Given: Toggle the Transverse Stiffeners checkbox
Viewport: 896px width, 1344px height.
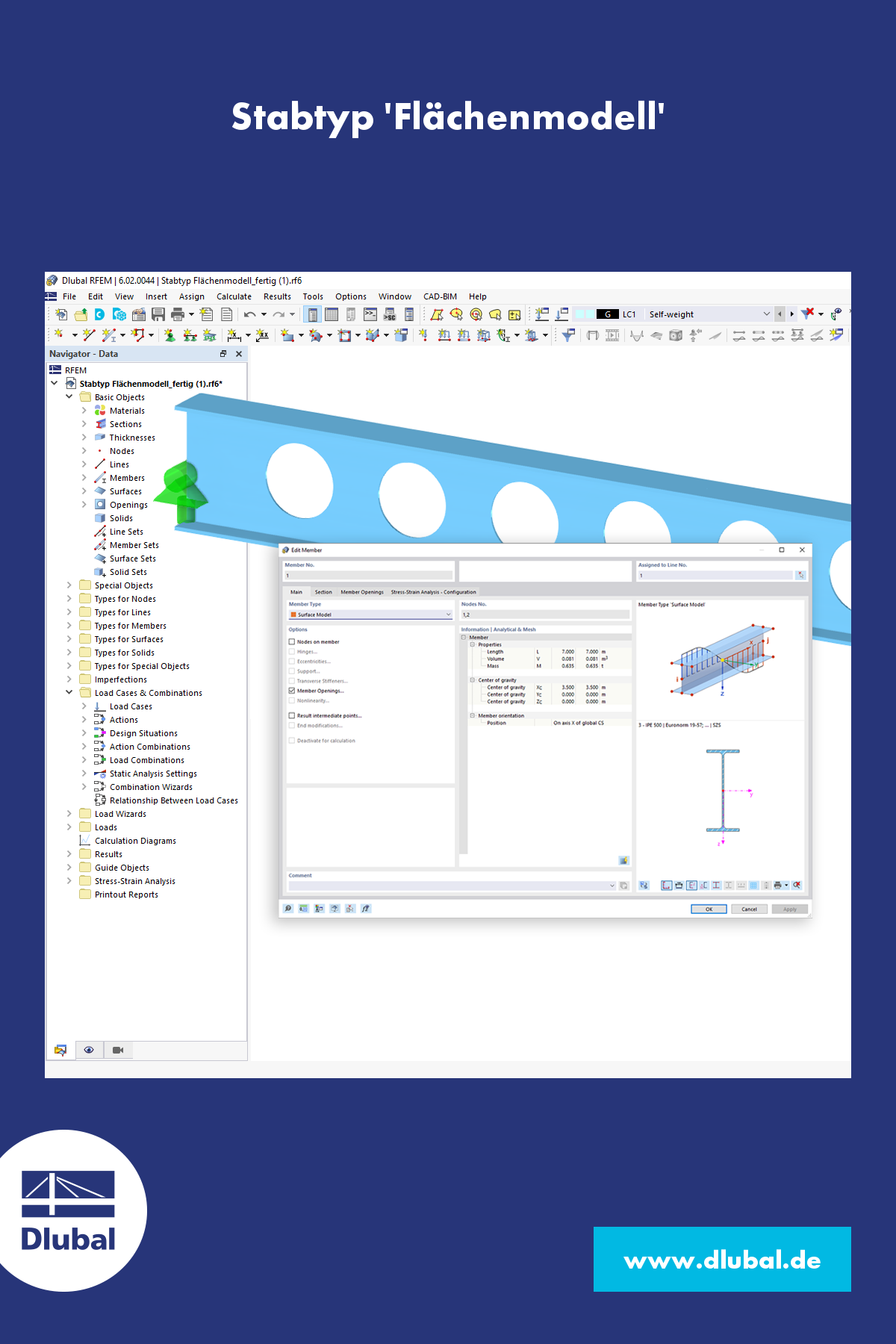Looking at the screenshot, I should (292, 681).
